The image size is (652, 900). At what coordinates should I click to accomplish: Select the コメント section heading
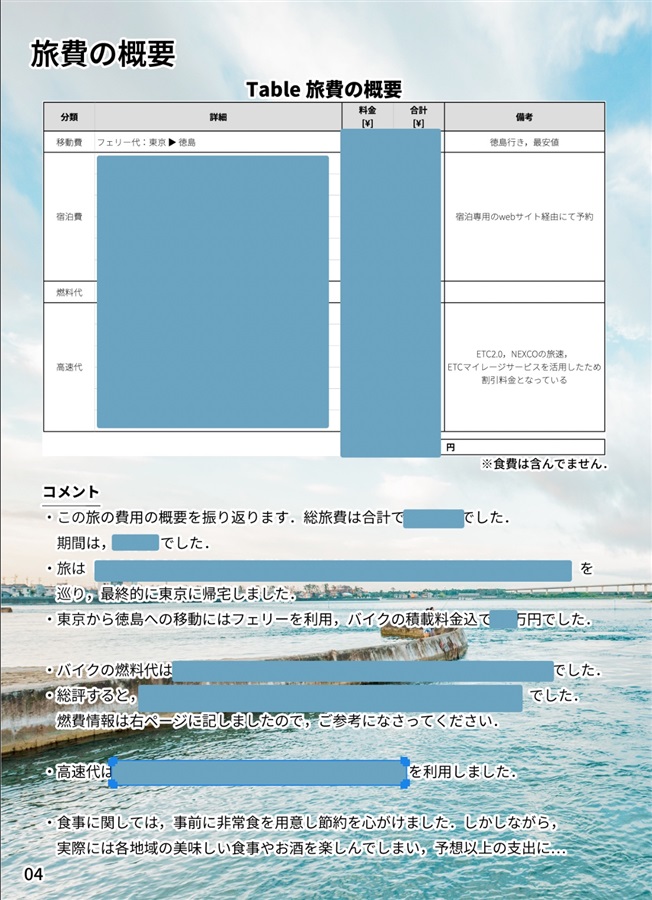[x=71, y=492]
